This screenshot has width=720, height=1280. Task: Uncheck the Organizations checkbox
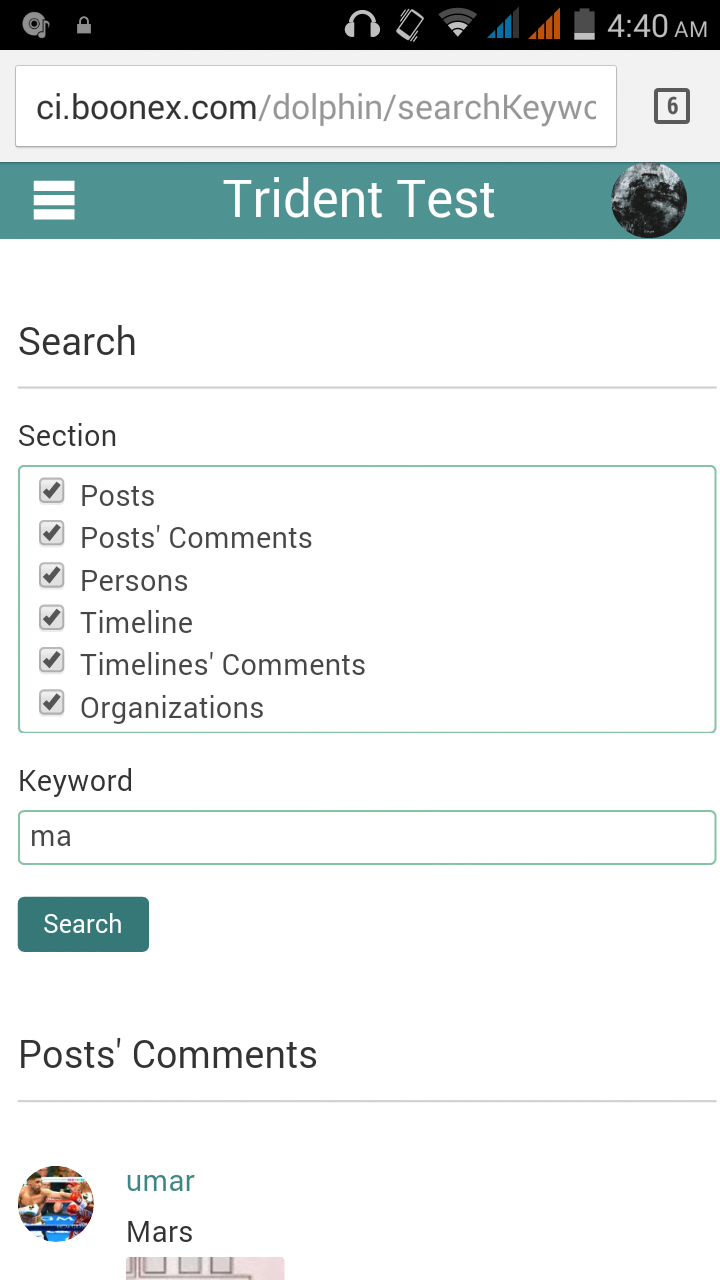52,703
